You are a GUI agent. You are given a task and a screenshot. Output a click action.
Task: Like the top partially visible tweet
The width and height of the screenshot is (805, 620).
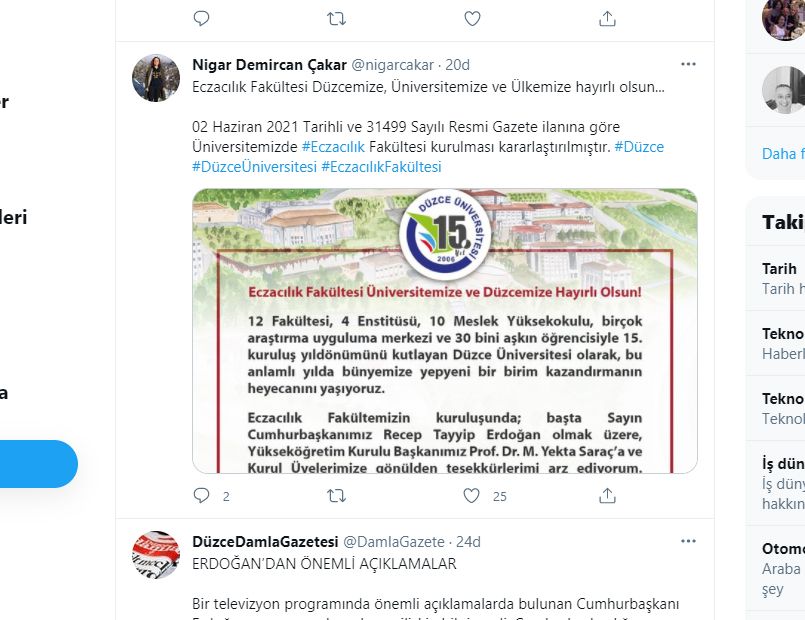[472, 18]
